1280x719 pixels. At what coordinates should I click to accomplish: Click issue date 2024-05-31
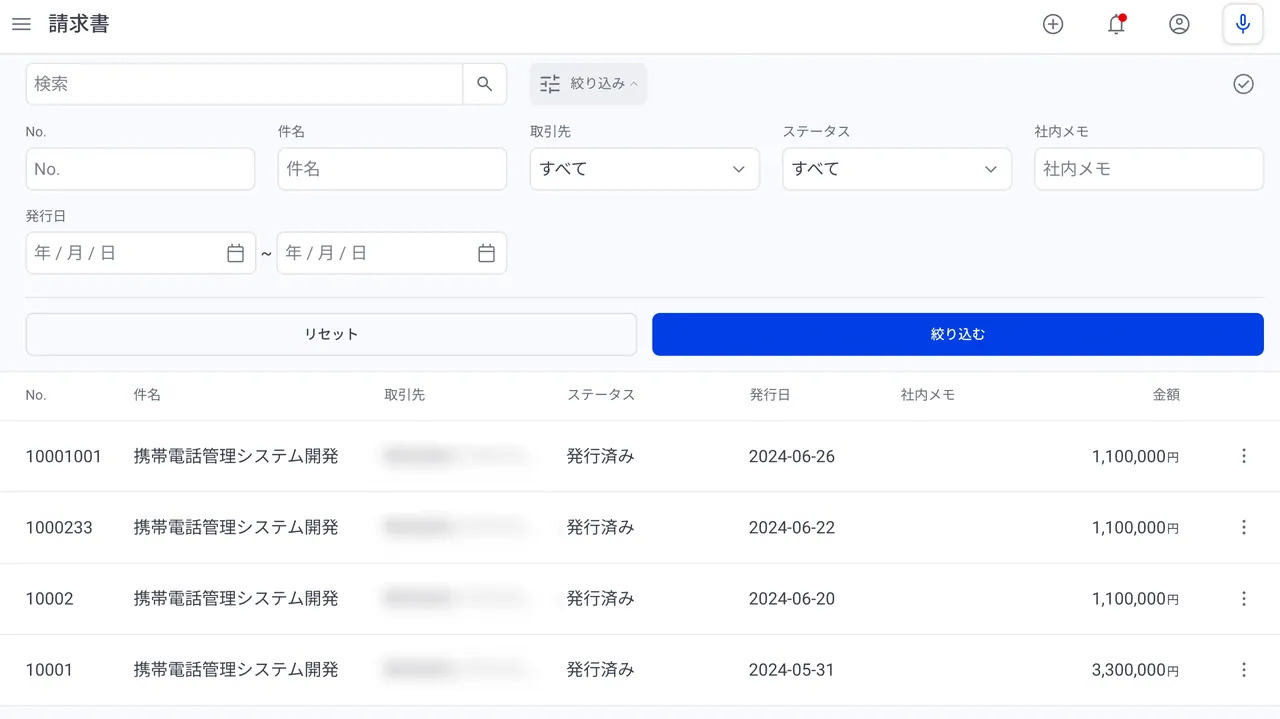coord(792,669)
